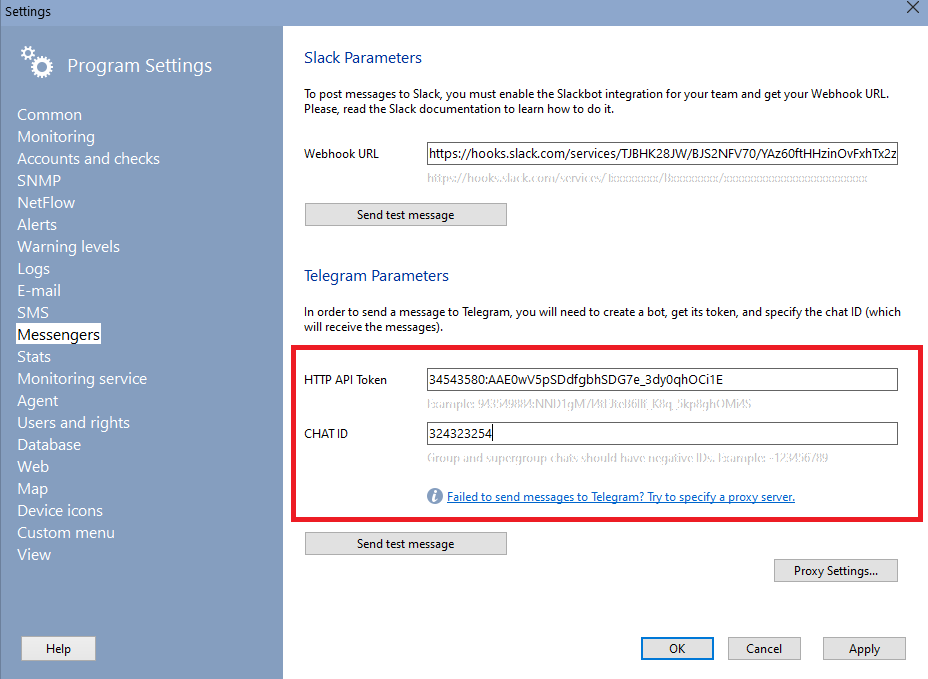Apply the settings changes
The height and width of the screenshot is (679, 928).
(864, 648)
